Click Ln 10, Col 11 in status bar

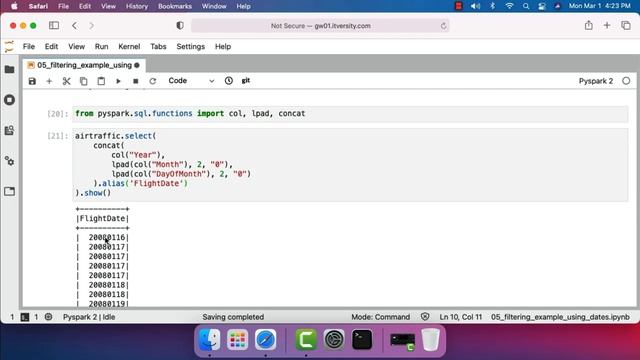tap(460, 317)
